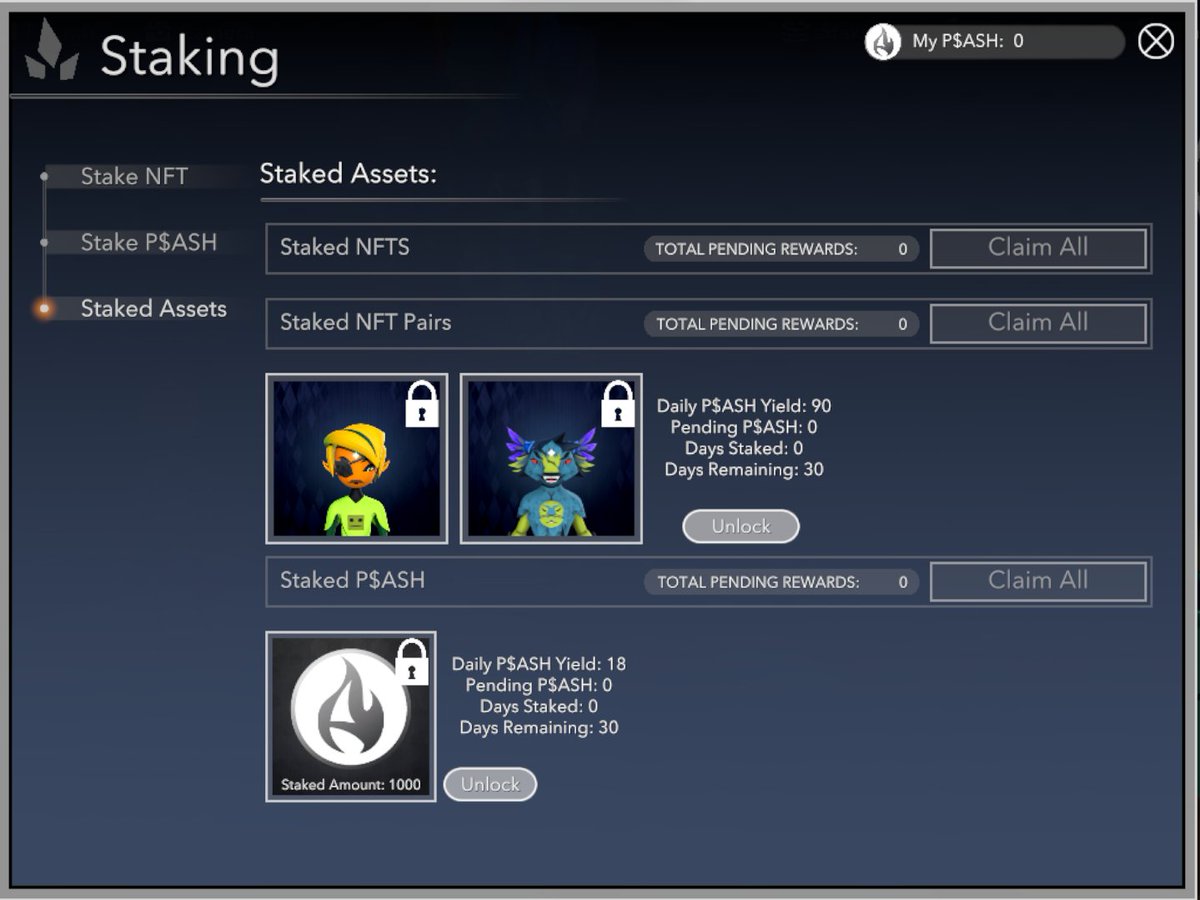Click 'Pending P$ASH: 0' under NFT pair
Viewport: 1200px width, 900px height.
pos(744,427)
